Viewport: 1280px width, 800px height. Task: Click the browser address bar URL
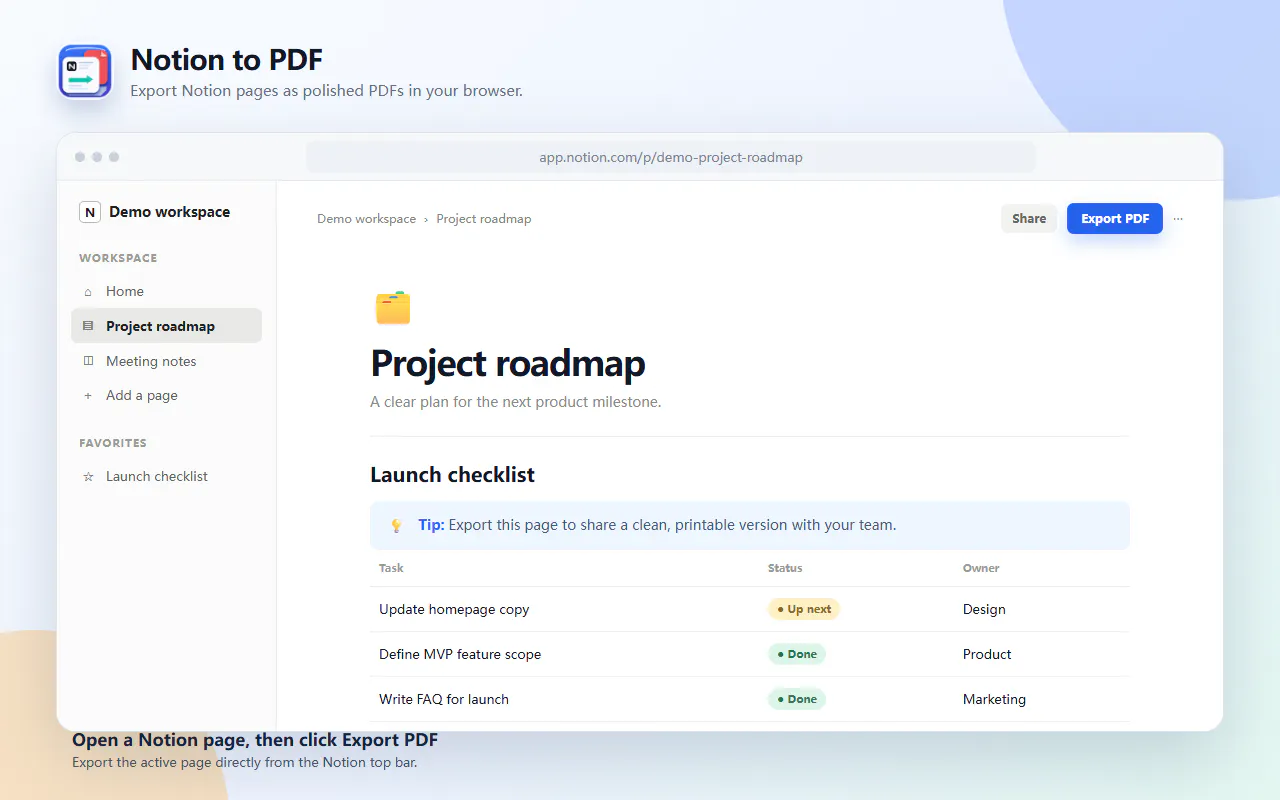[671, 157]
